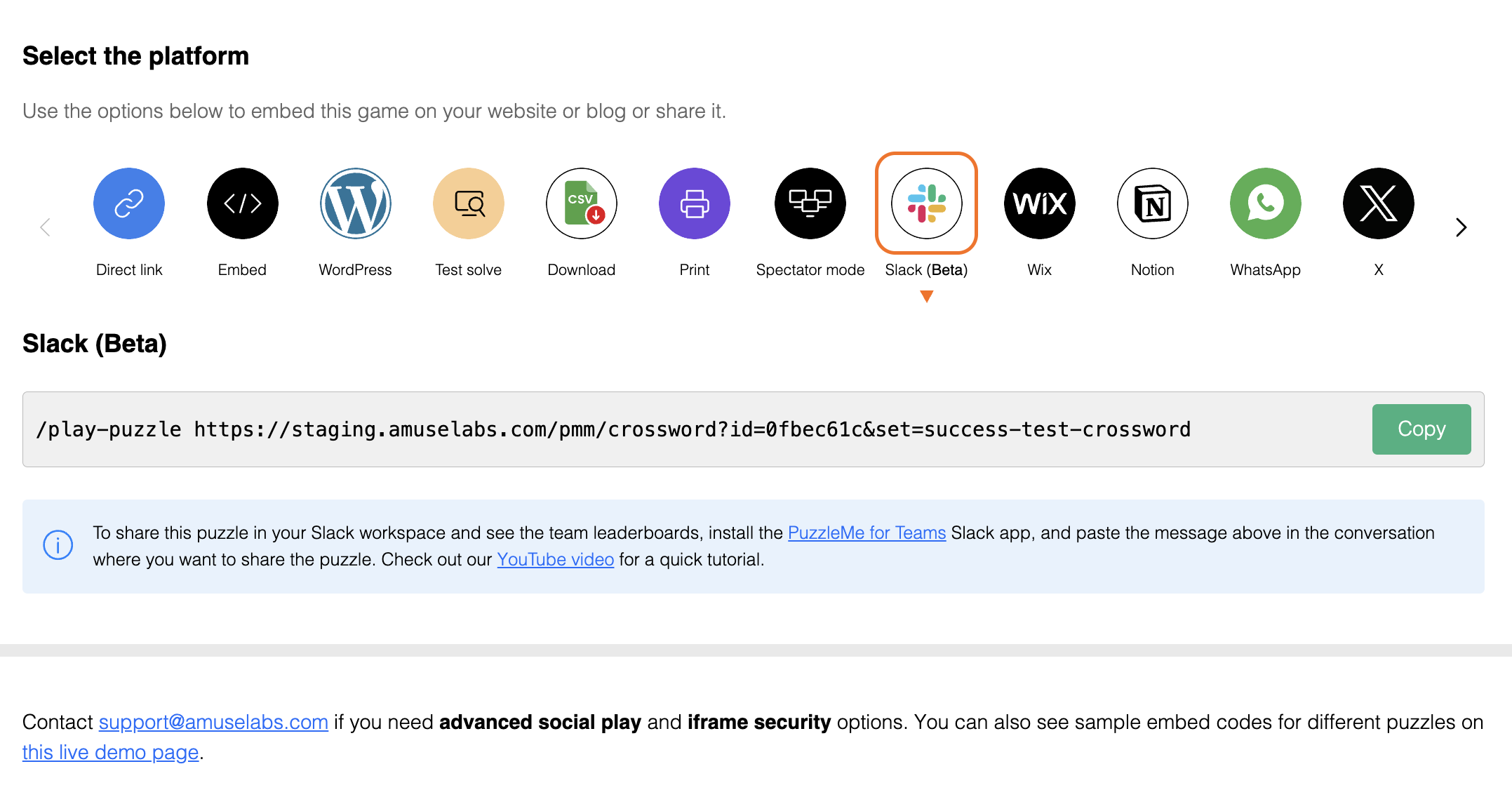Choose the Wix platform icon
Image resolution: width=1512 pixels, height=797 pixels.
pyautogui.click(x=1040, y=203)
